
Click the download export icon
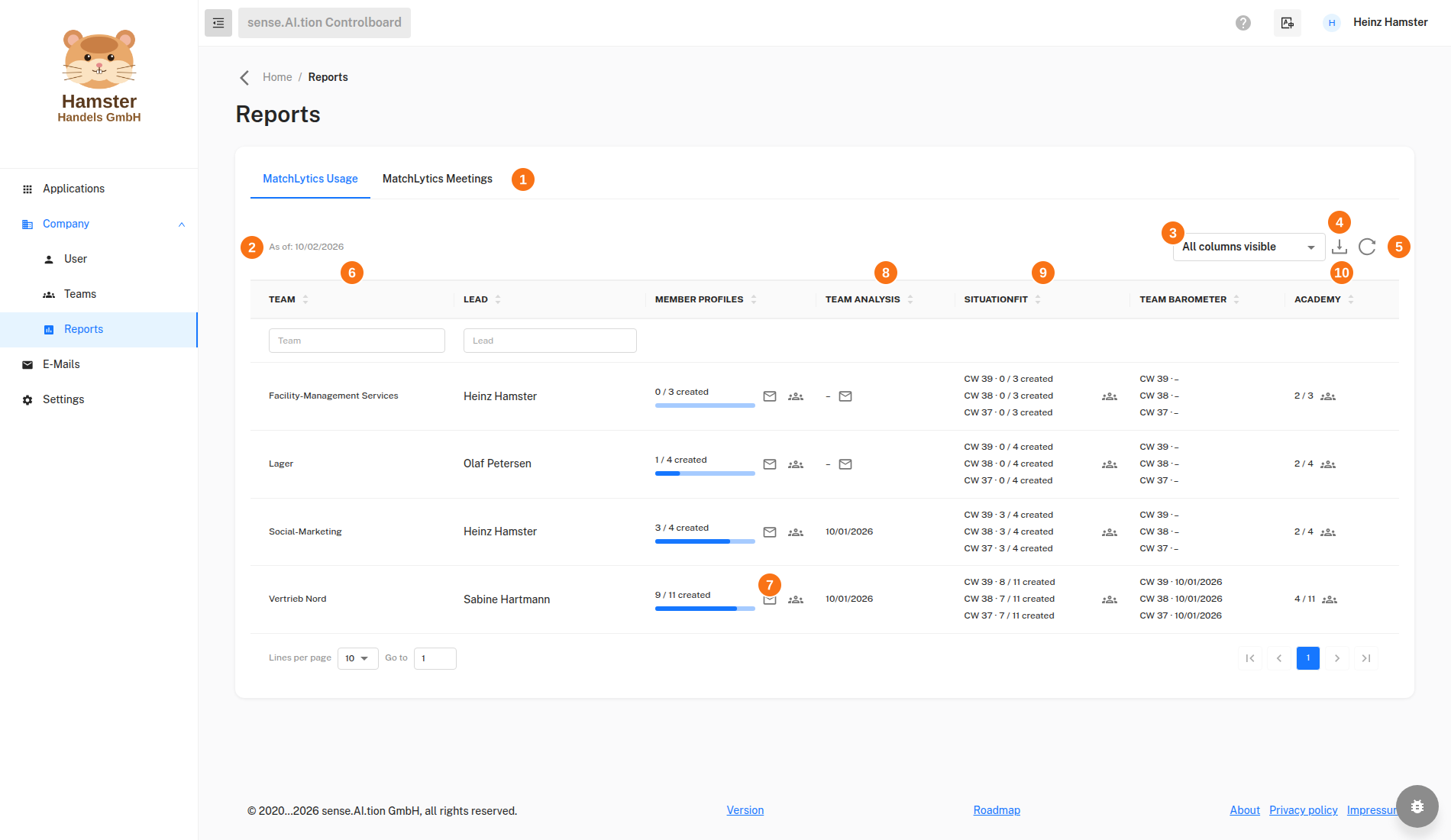pyautogui.click(x=1340, y=247)
